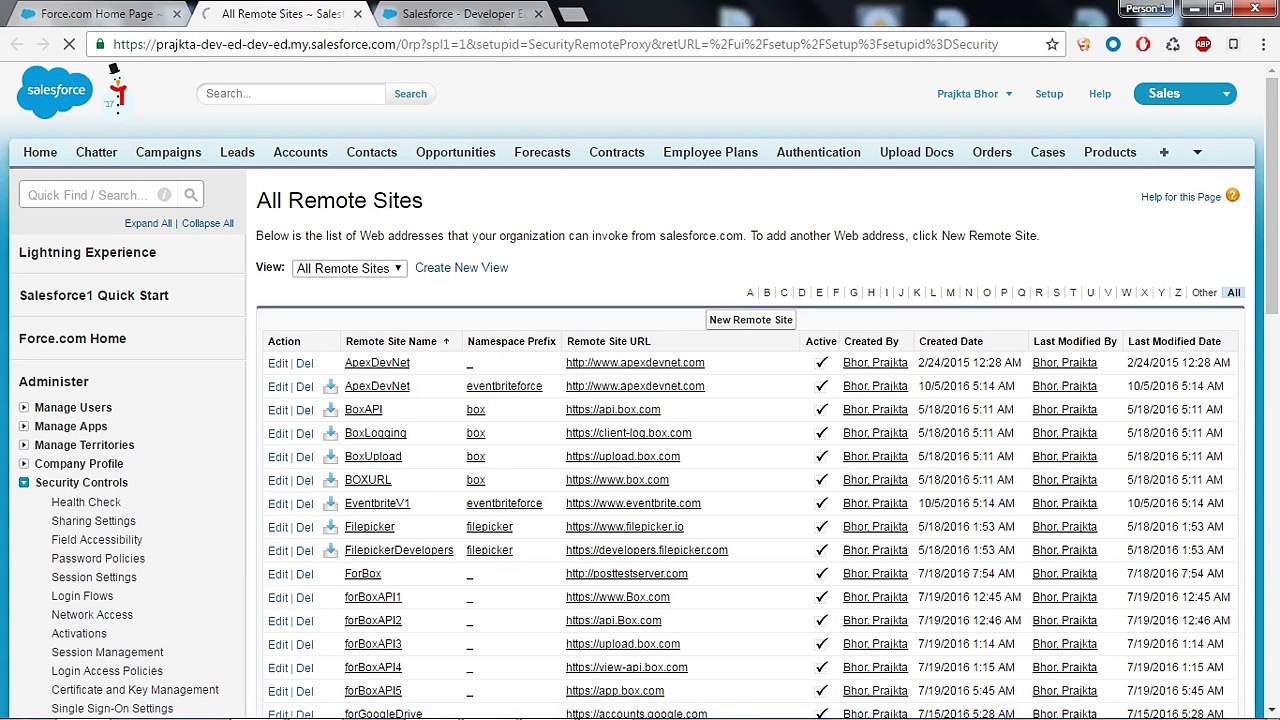Click the Help for this Page question icon
The image size is (1280, 720).
coord(1233,196)
